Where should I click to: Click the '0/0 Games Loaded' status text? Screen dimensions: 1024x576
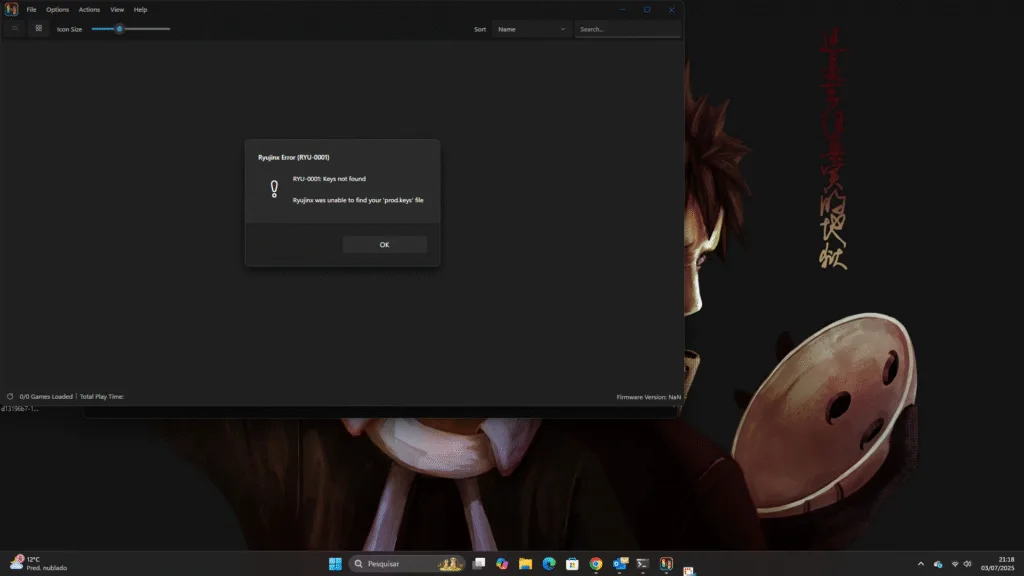[46, 396]
